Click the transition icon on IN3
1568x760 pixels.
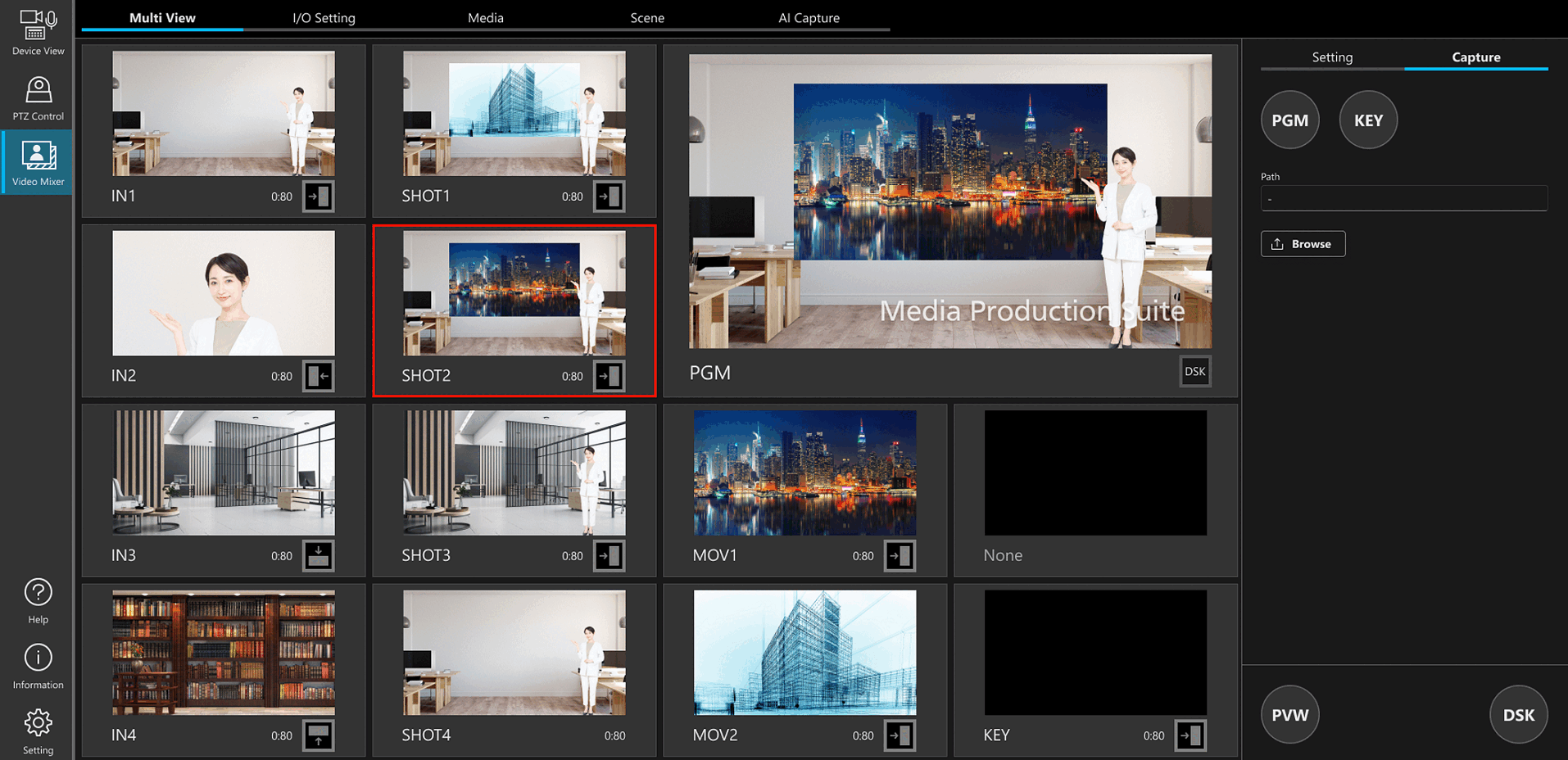click(x=318, y=556)
